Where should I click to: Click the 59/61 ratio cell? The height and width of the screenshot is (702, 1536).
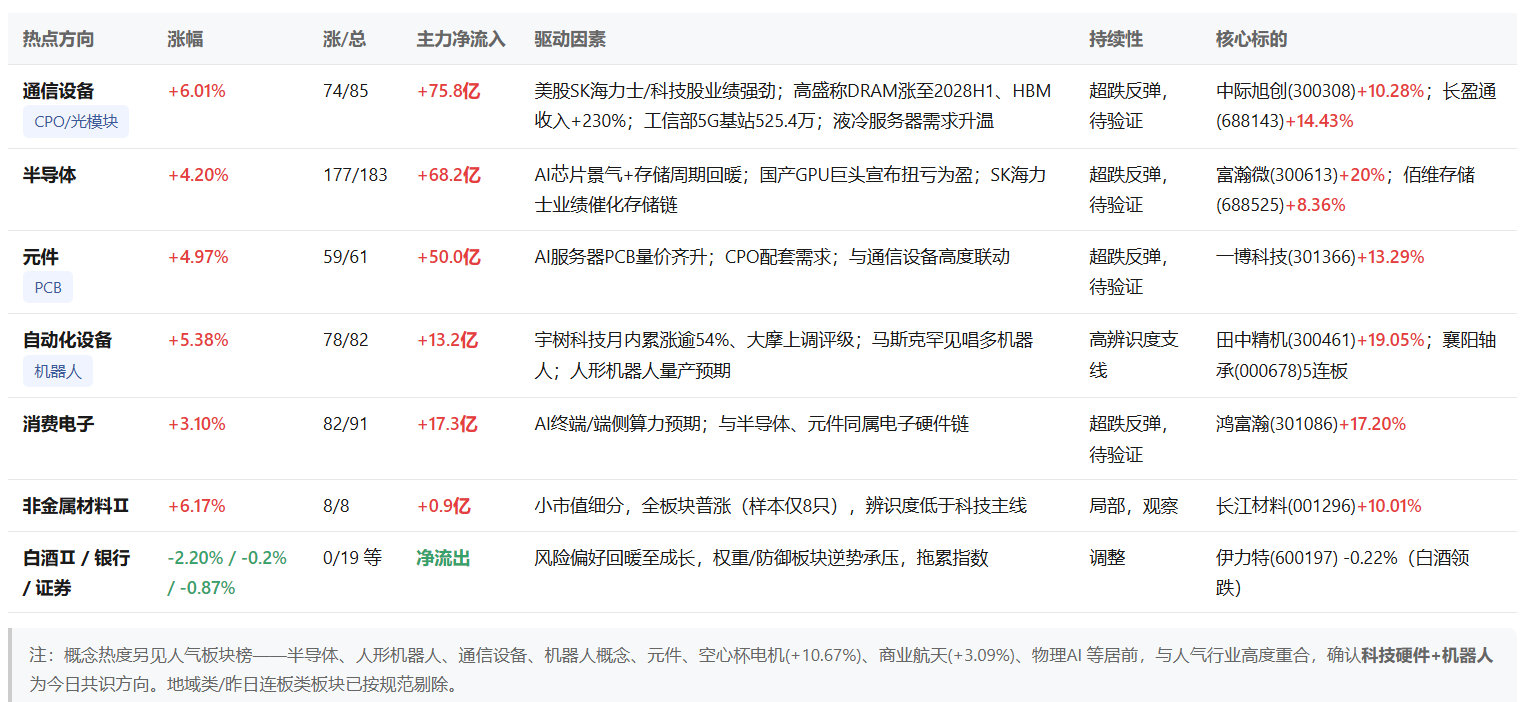click(346, 257)
